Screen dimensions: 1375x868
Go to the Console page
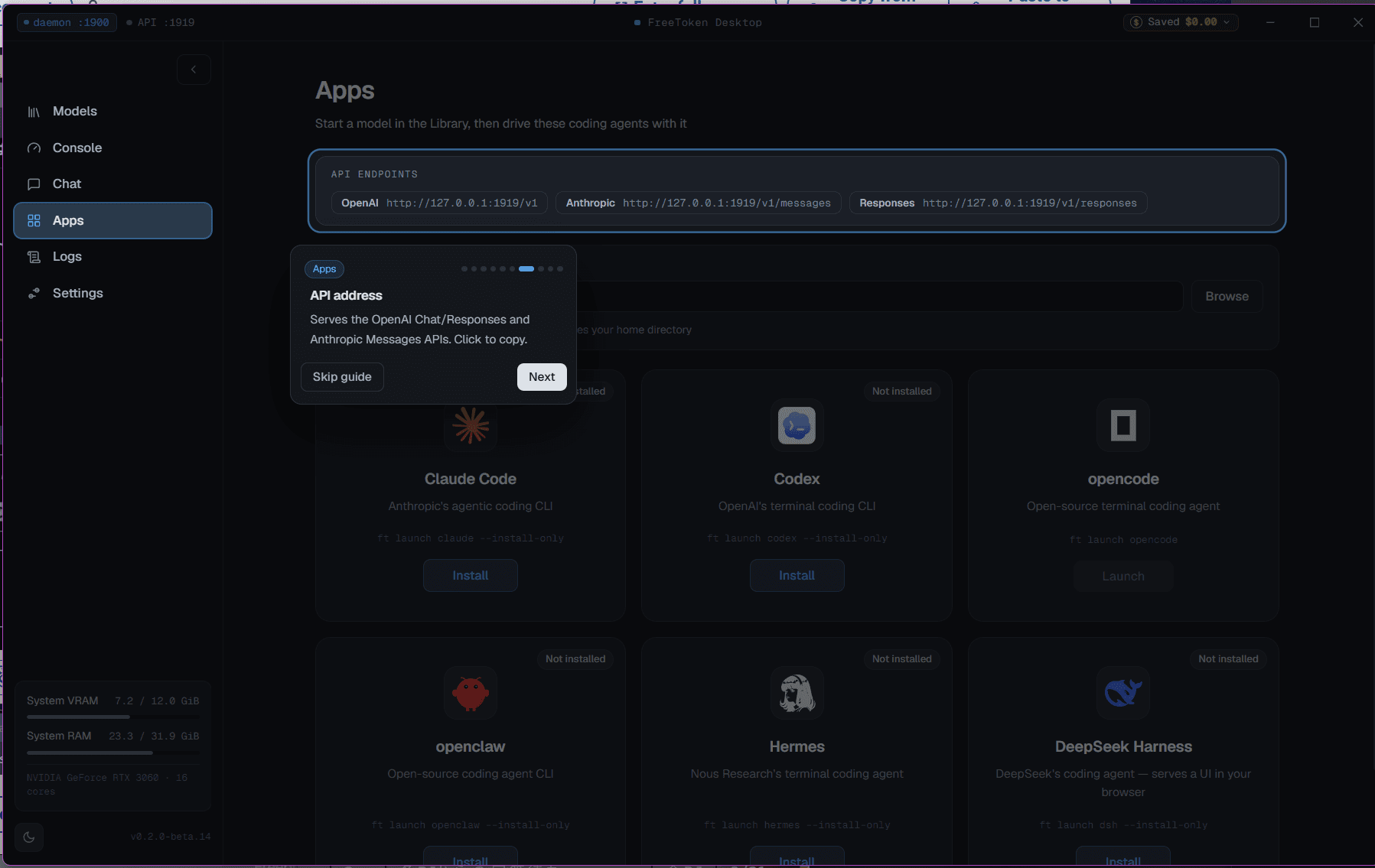(x=112, y=148)
